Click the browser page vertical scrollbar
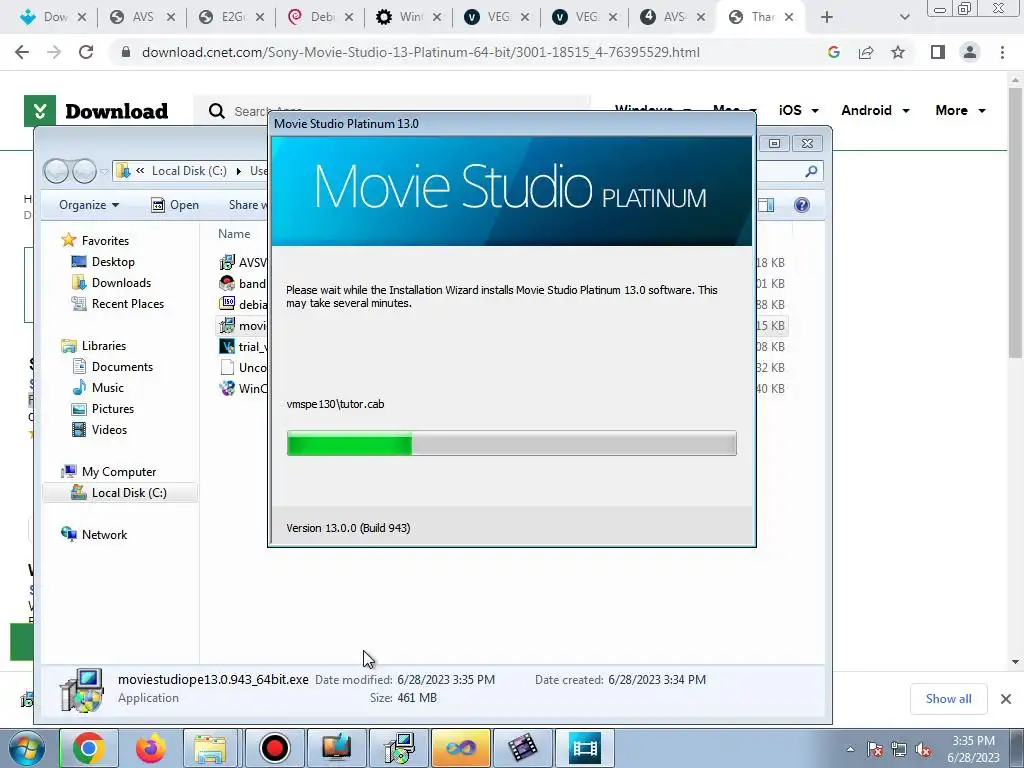The height and width of the screenshot is (768, 1024). 1015,222
